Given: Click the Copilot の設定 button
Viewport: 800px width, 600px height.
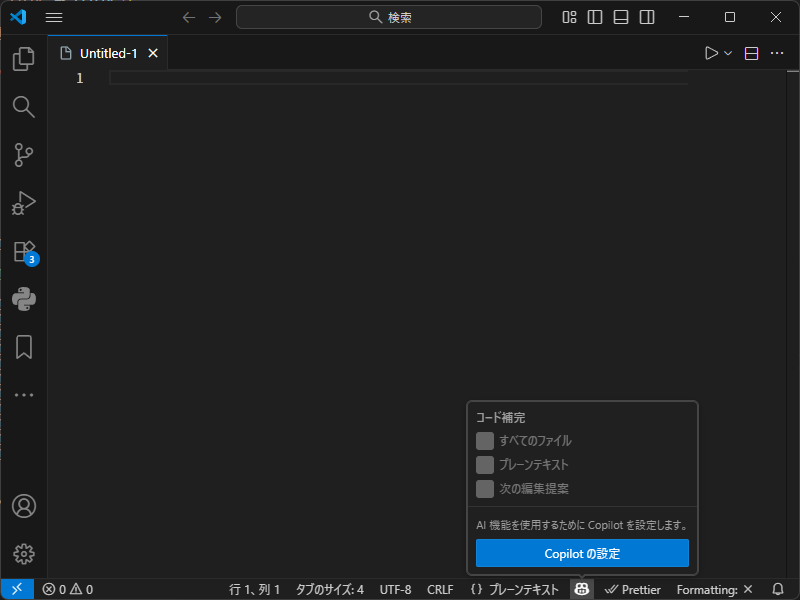Looking at the screenshot, I should tap(582, 553).
